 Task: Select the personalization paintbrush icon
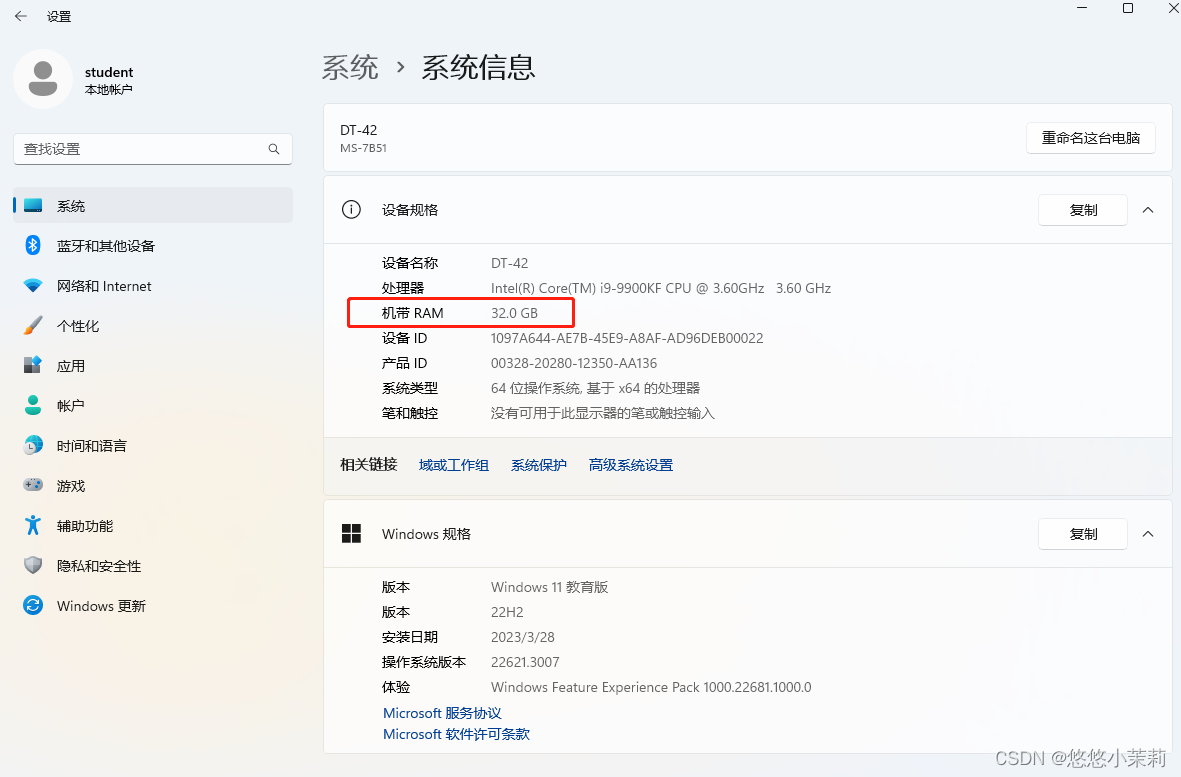[x=33, y=325]
